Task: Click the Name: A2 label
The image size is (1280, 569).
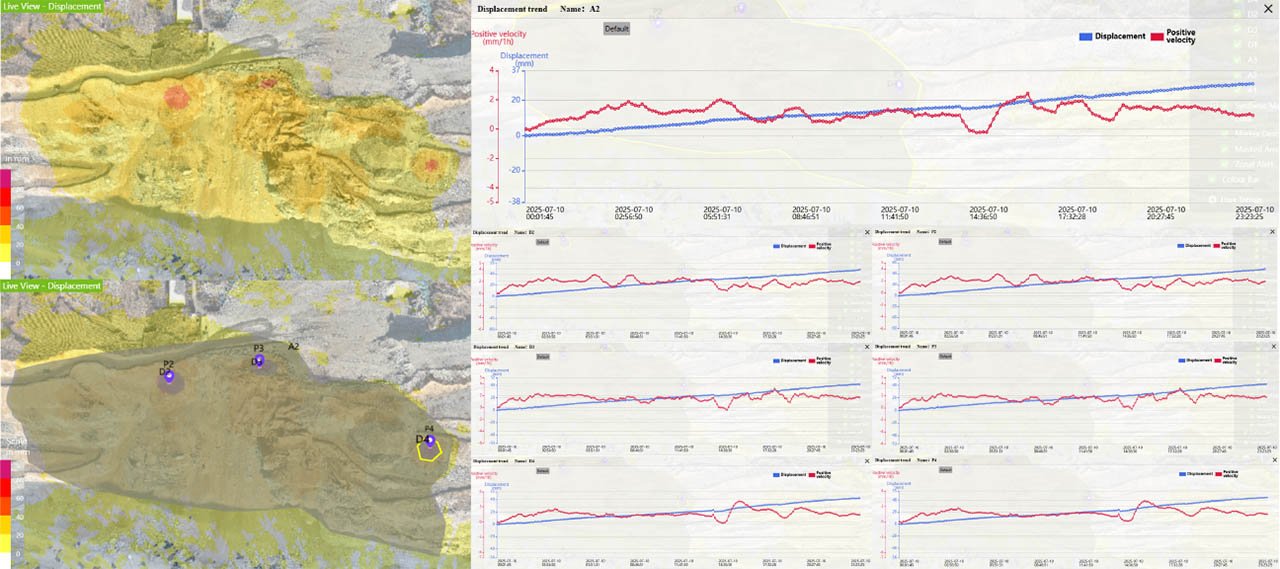Action: [581, 9]
